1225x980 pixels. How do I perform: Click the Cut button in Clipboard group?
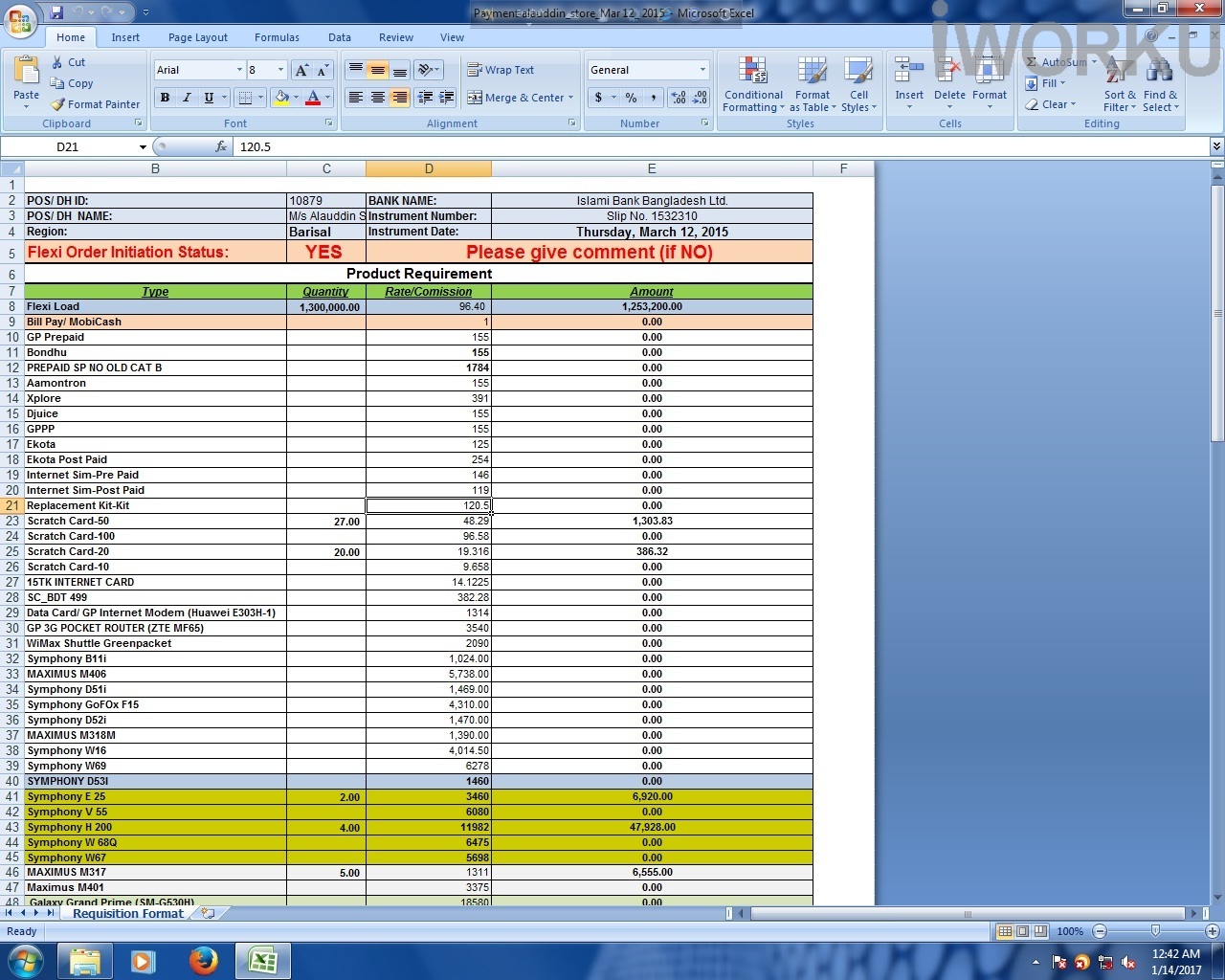[x=58, y=62]
